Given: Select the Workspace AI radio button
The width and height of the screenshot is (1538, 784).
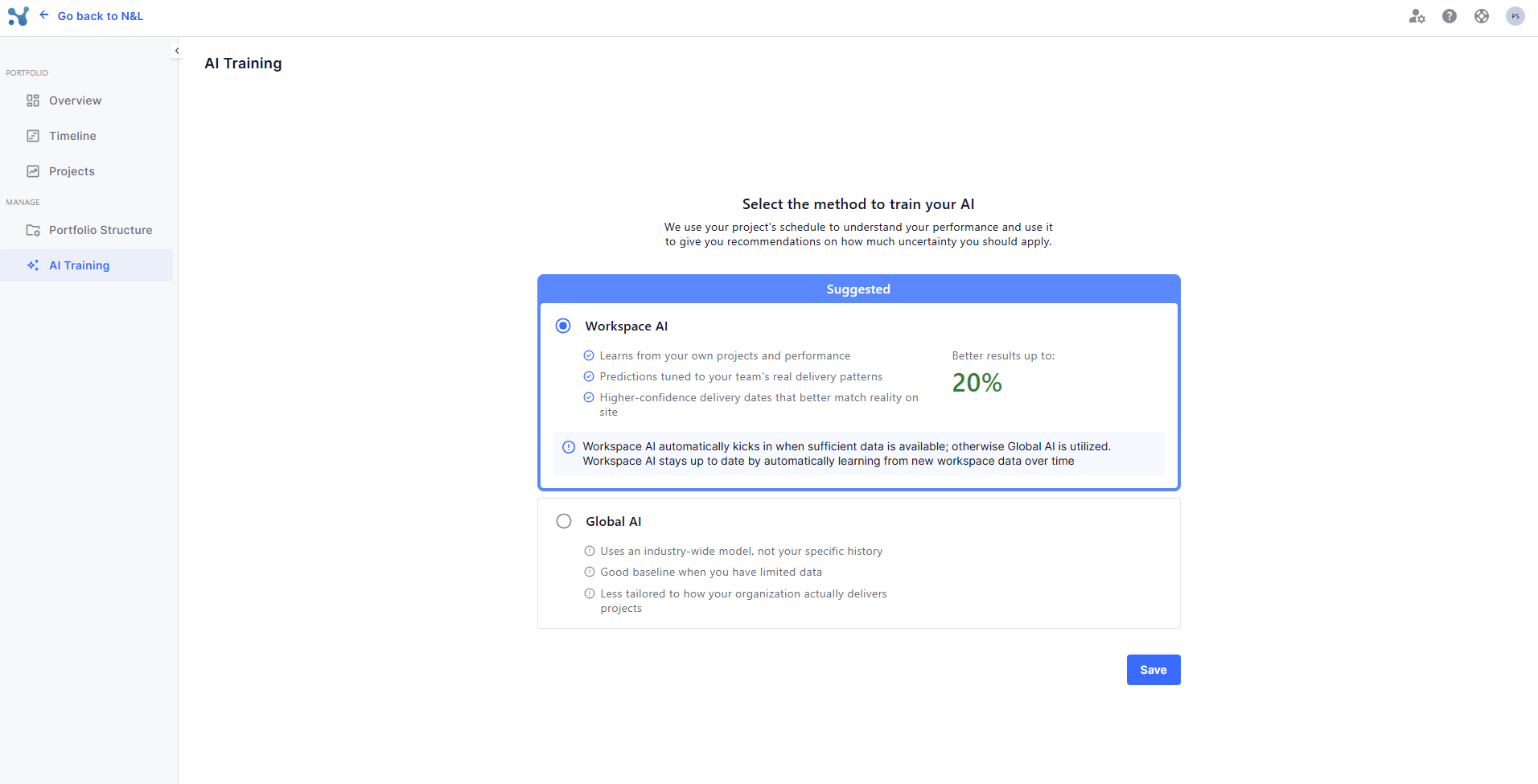Looking at the screenshot, I should 563,326.
